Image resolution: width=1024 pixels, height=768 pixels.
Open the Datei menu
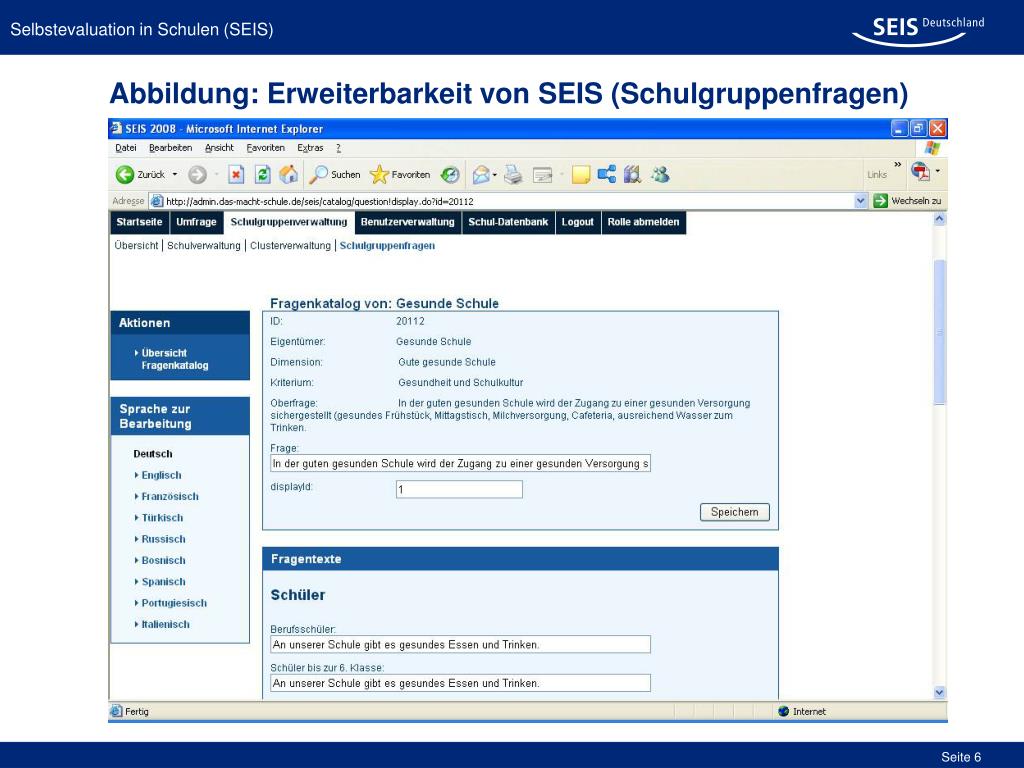(x=125, y=148)
